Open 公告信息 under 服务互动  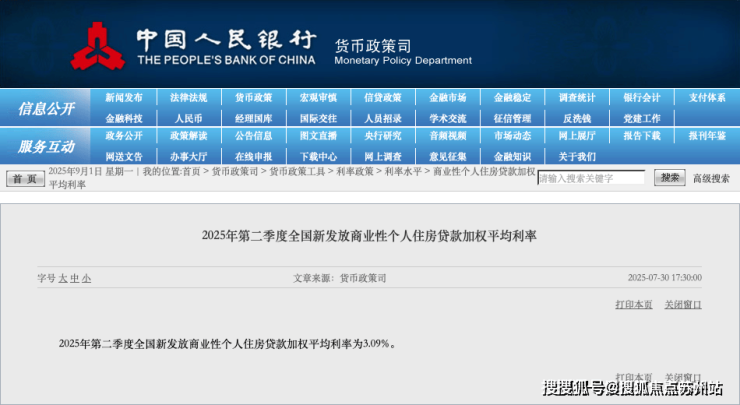coord(253,136)
